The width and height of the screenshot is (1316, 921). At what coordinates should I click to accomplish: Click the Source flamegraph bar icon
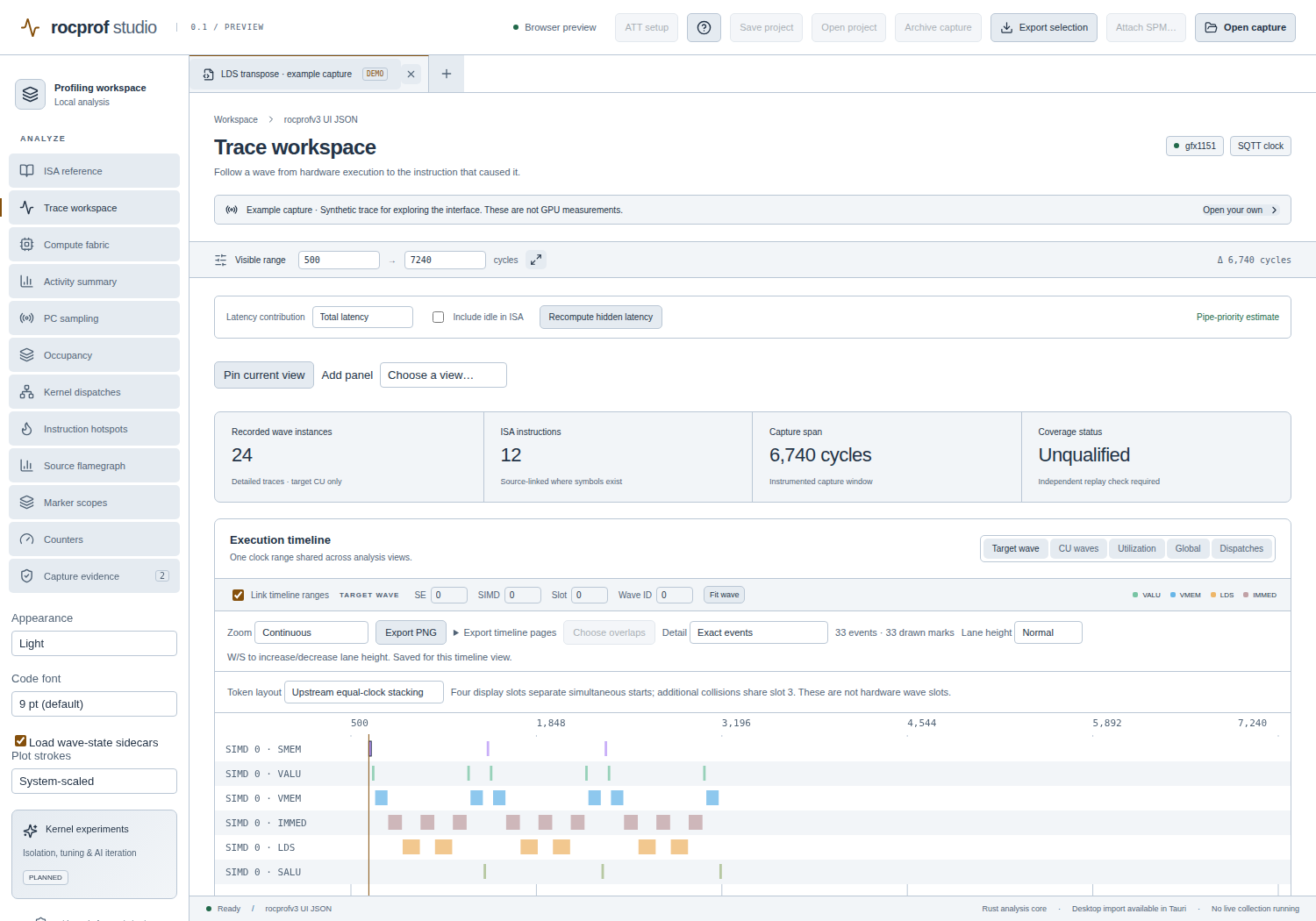27,466
